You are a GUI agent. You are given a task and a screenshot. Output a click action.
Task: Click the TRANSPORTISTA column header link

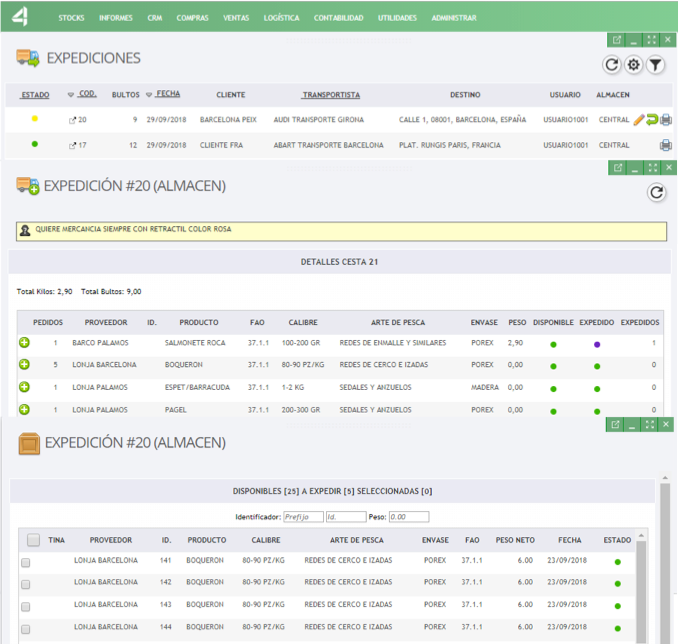[330, 95]
